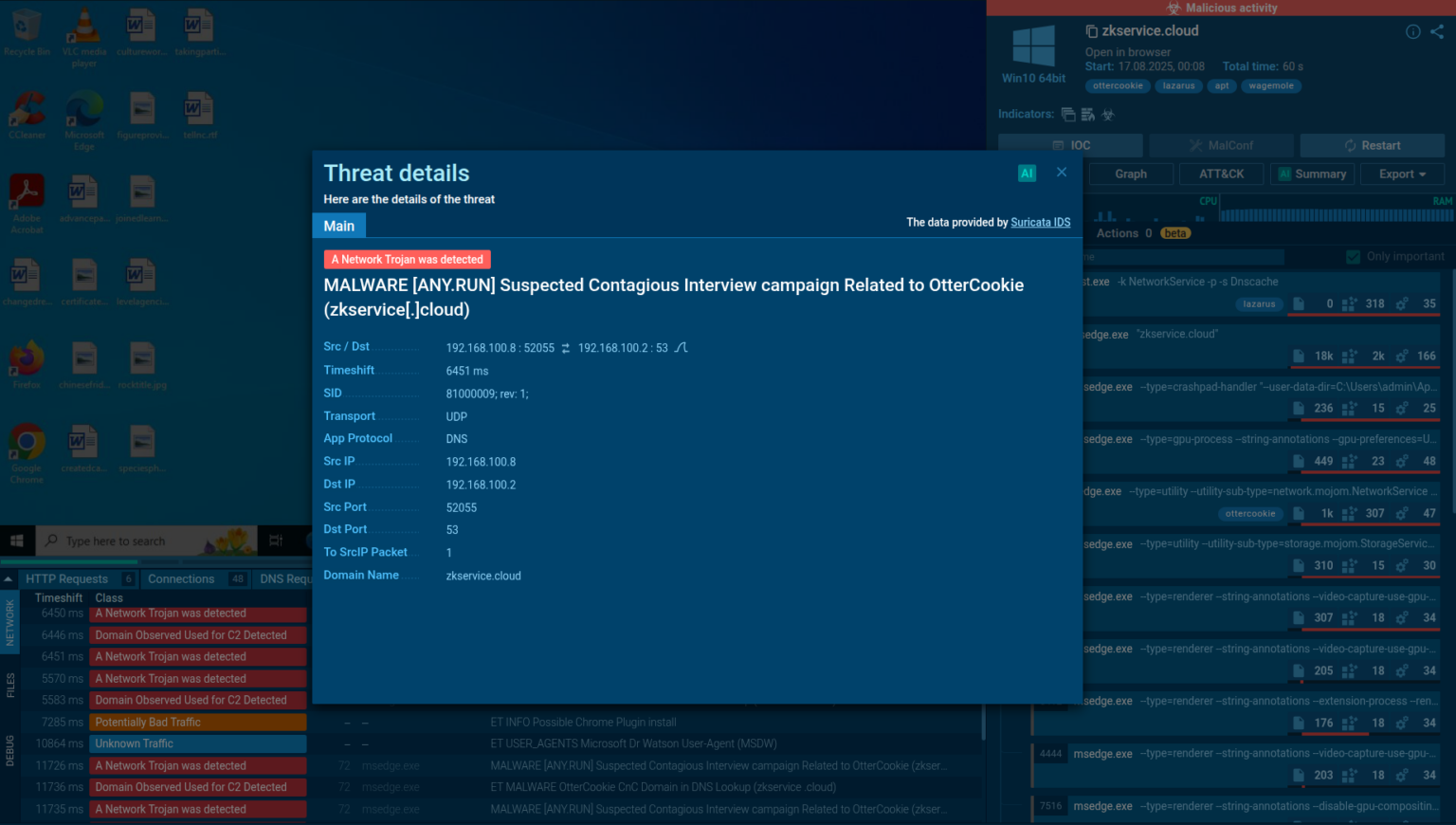Open the process Graph view

tap(1131, 174)
